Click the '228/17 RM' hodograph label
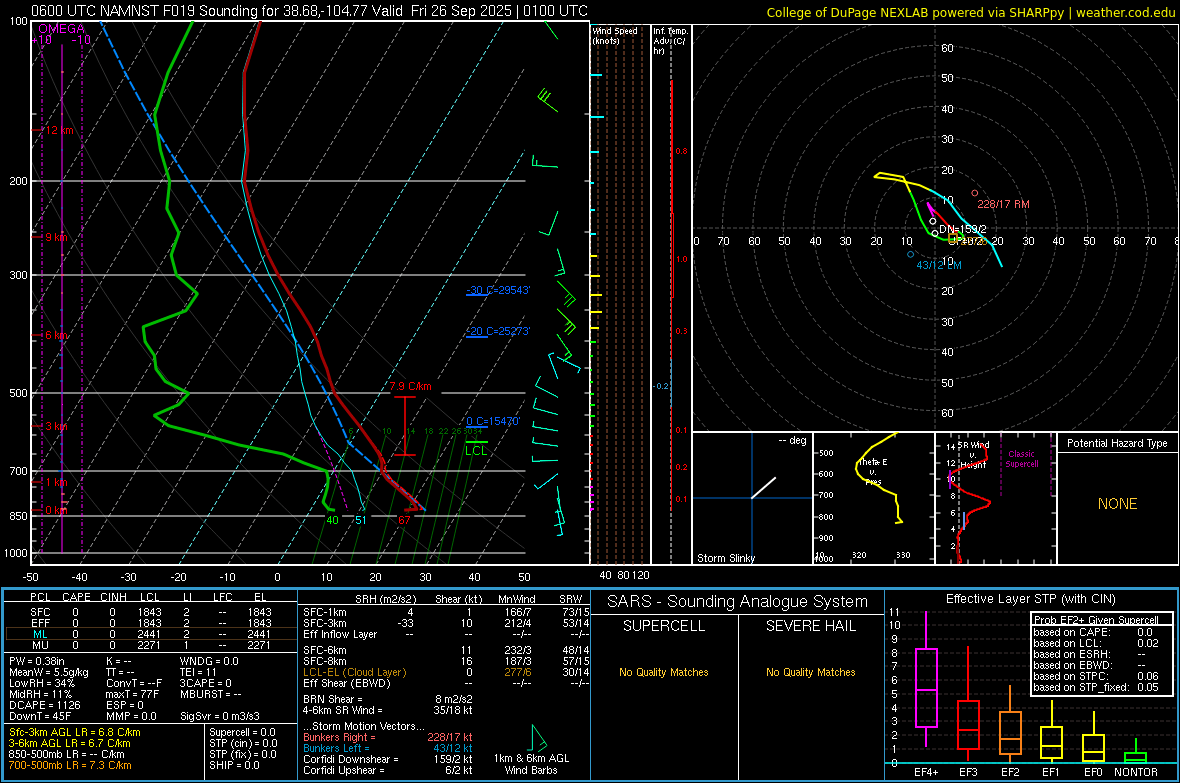The width and height of the screenshot is (1180, 783). tap(1003, 204)
